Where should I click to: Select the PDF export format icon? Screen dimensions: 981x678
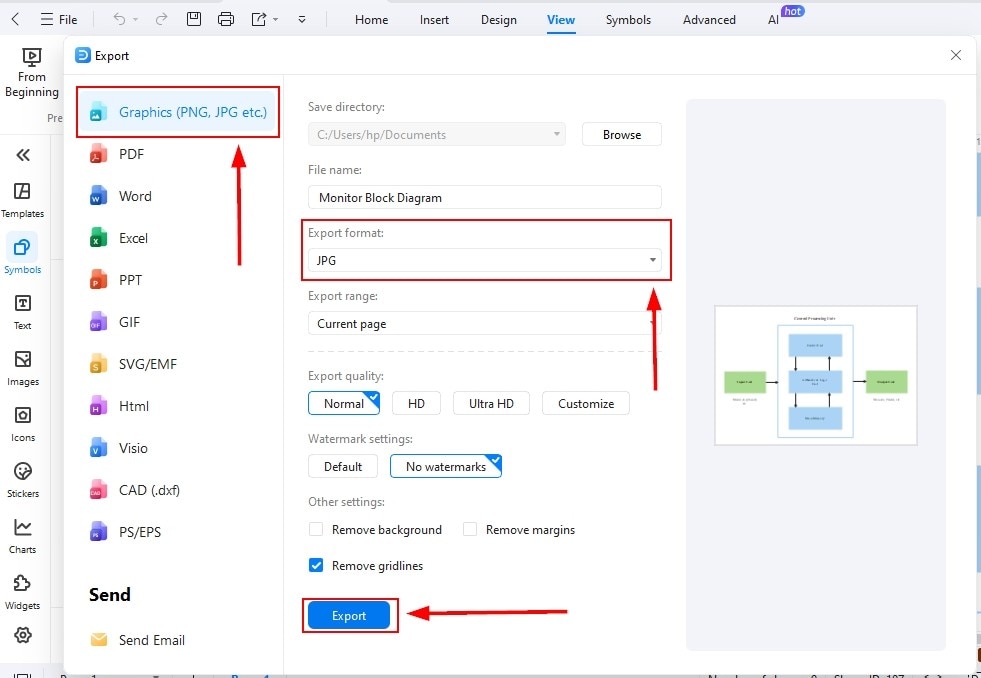(x=126, y=153)
